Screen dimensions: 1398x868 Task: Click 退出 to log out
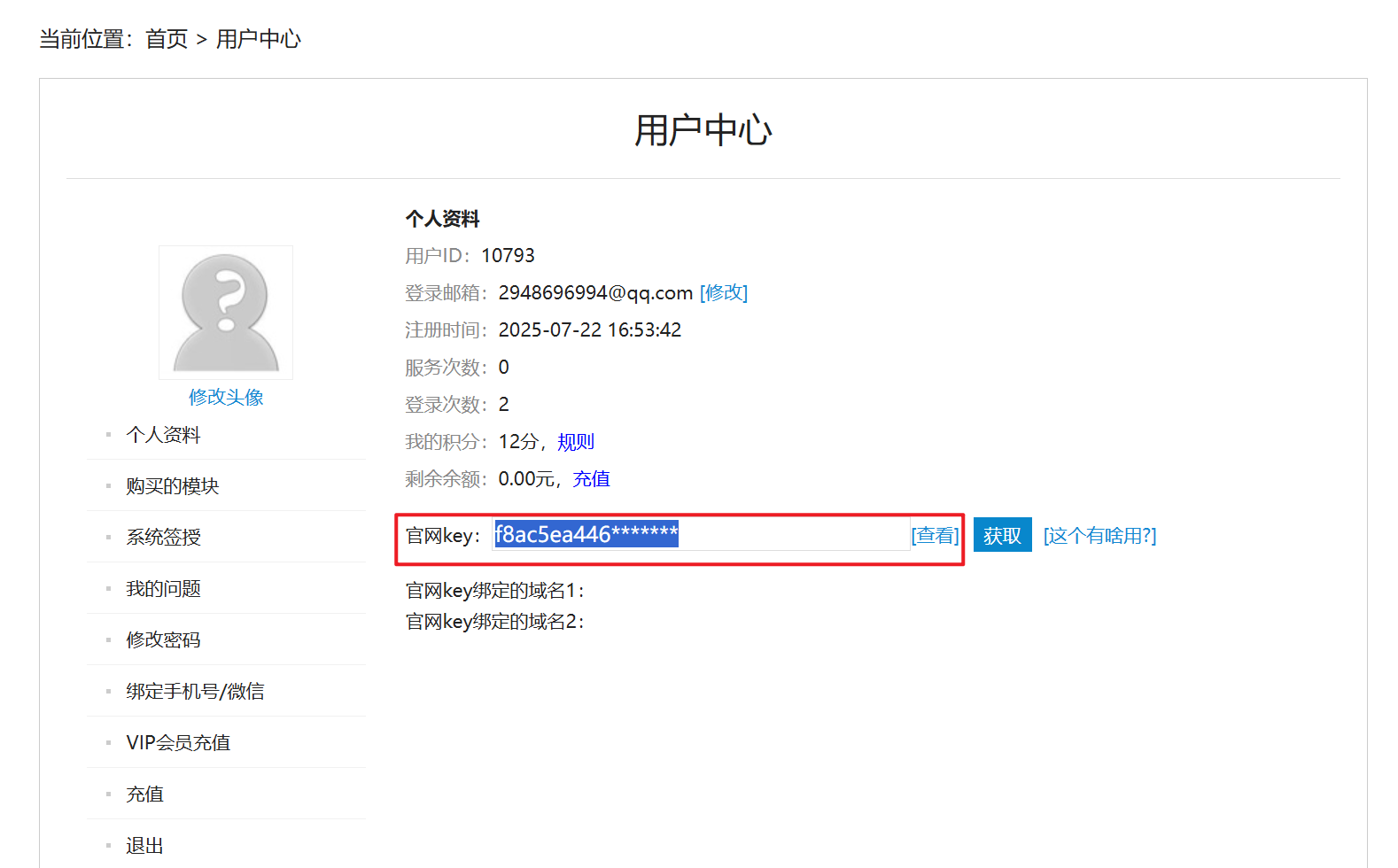coord(144,846)
